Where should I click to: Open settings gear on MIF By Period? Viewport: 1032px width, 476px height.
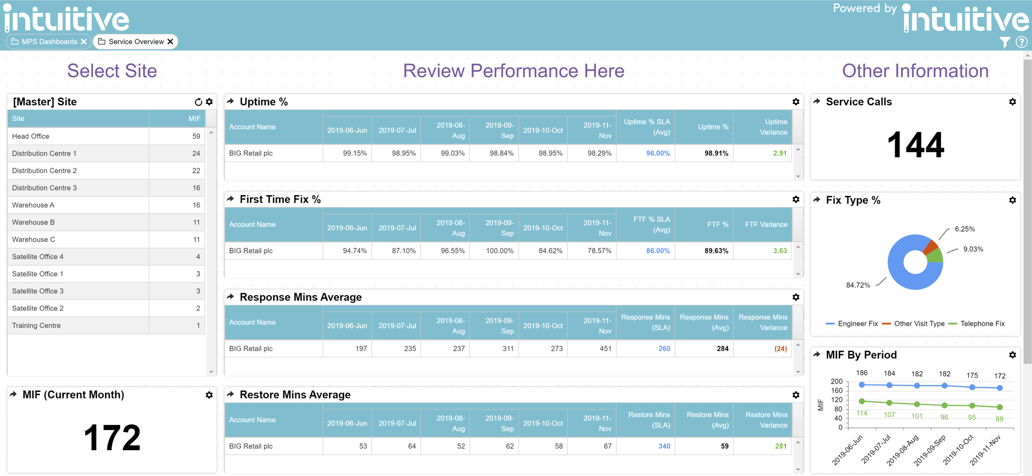coord(1012,355)
